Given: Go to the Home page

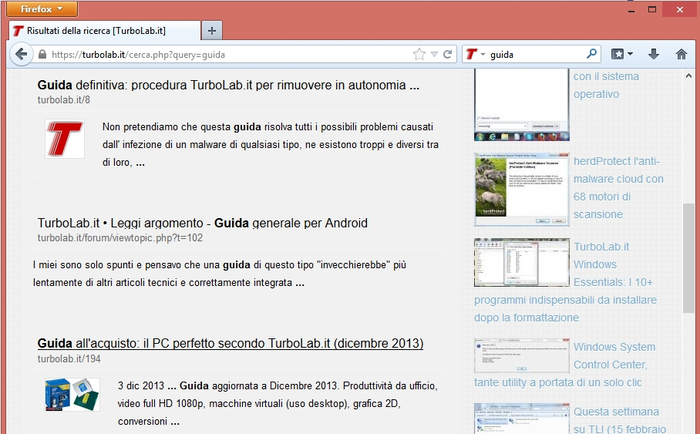Looking at the screenshot, I should point(681,54).
